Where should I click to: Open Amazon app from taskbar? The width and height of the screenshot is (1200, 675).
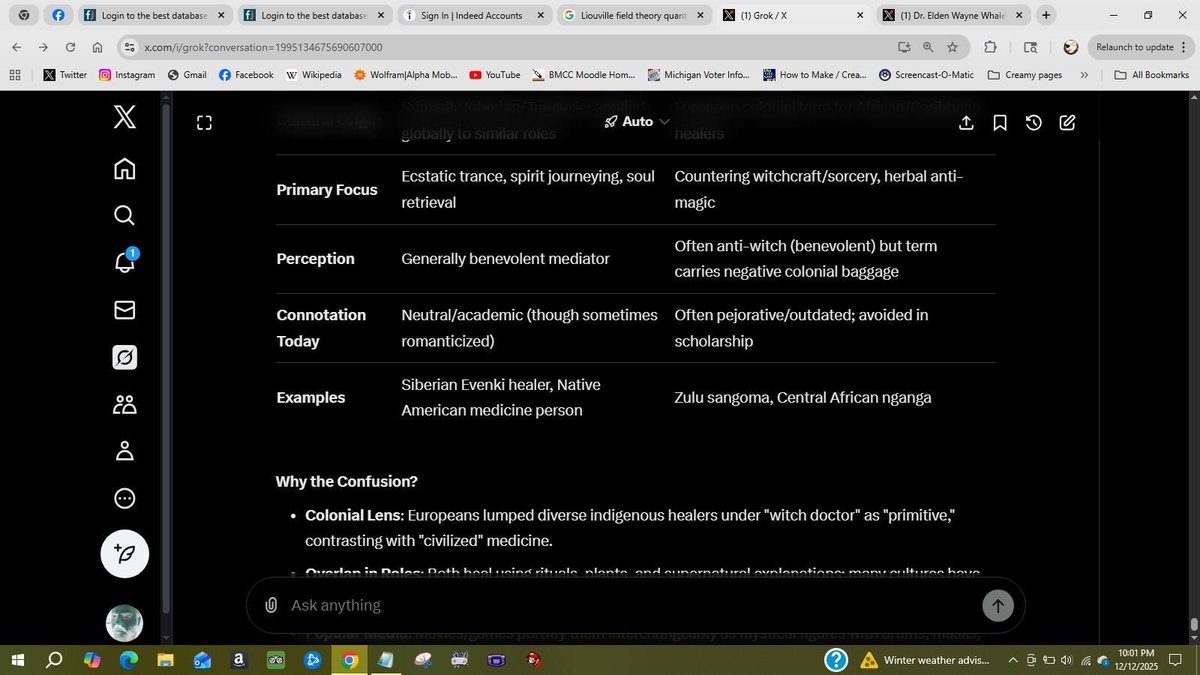pos(239,660)
